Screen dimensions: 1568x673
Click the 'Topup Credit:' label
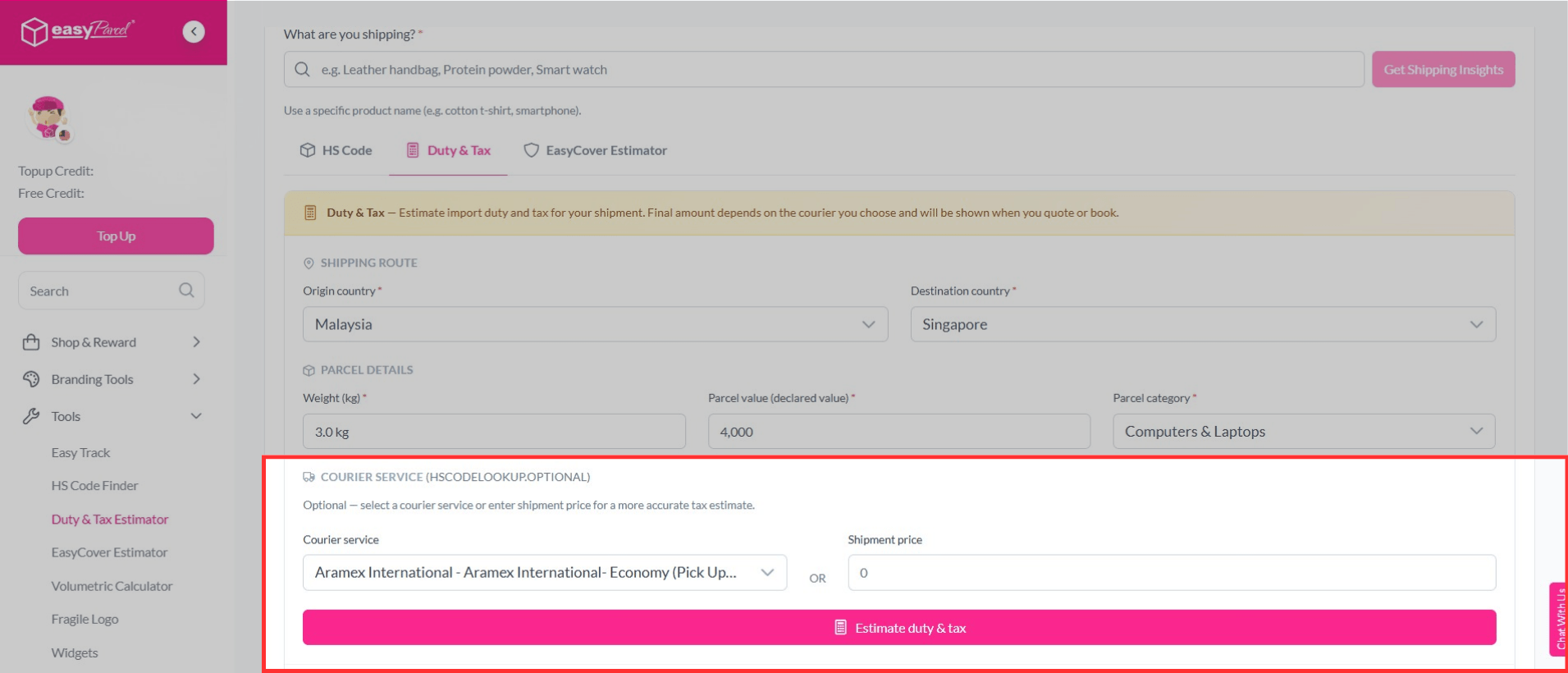[56, 171]
